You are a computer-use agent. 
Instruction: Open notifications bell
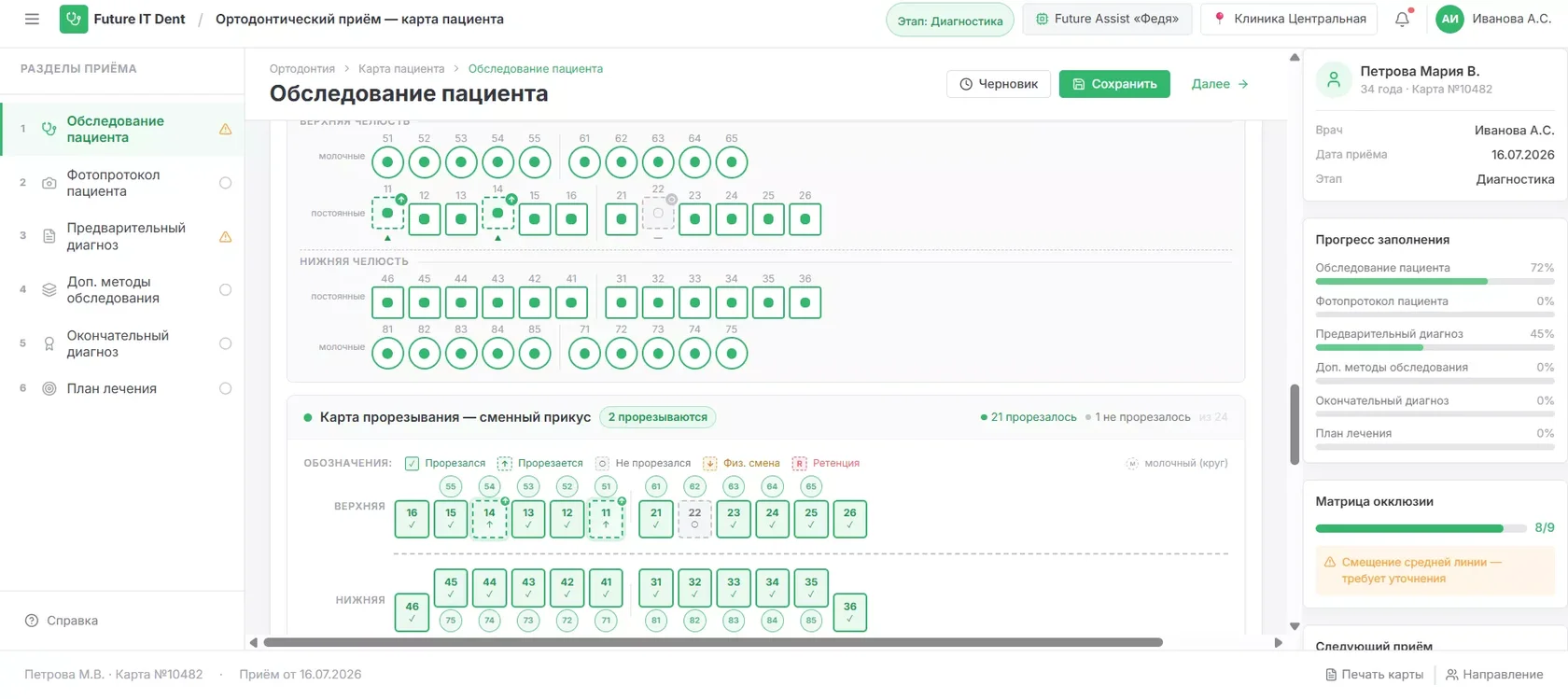tap(1402, 19)
